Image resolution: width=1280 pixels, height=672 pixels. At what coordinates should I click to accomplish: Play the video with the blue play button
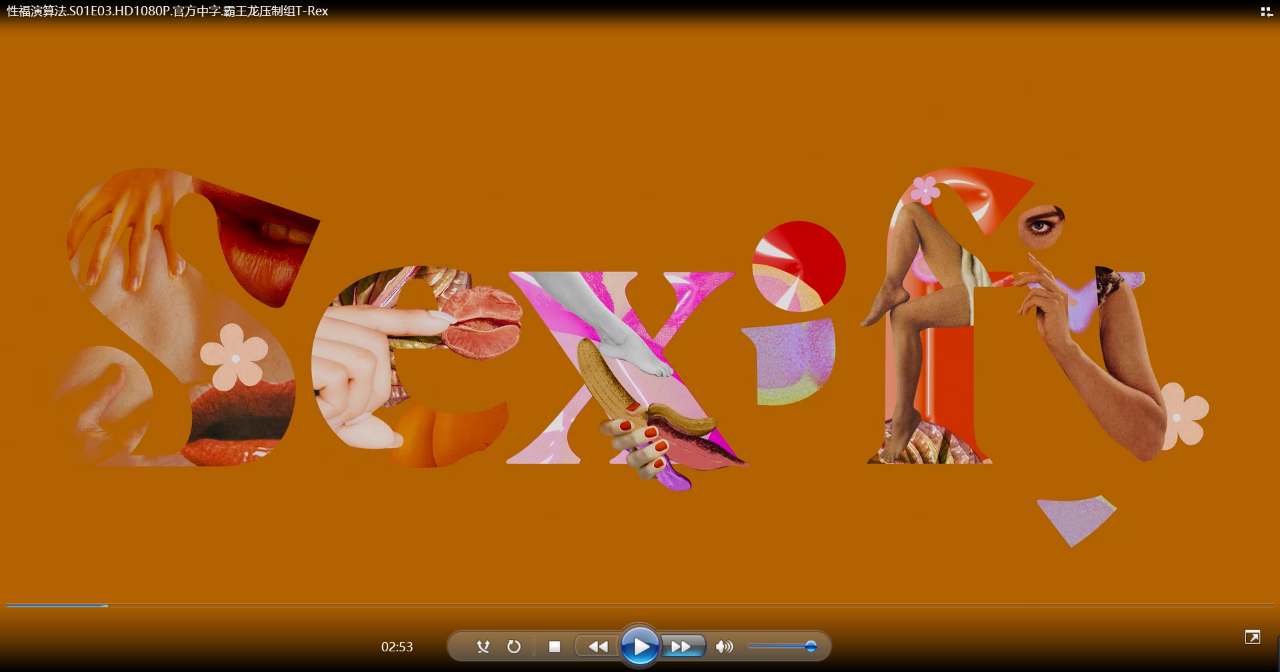click(640, 646)
